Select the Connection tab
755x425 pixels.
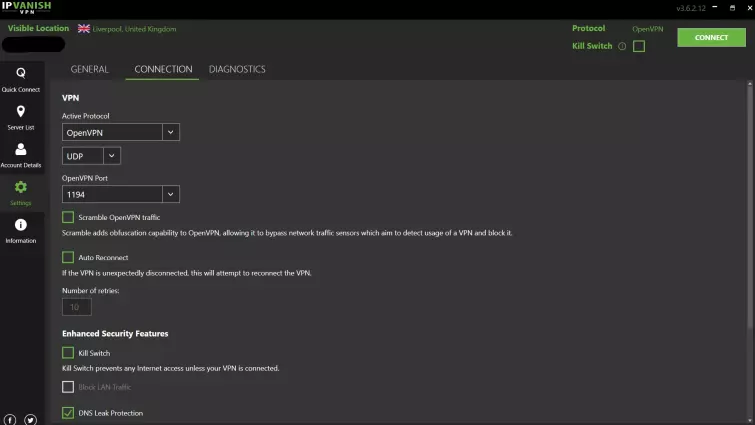(163, 69)
